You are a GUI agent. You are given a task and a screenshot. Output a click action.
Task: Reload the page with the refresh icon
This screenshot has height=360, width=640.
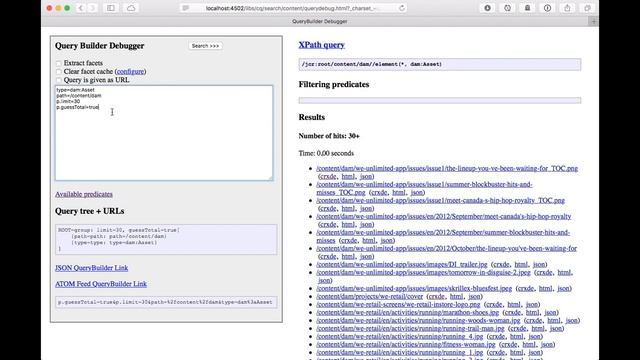click(x=402, y=8)
